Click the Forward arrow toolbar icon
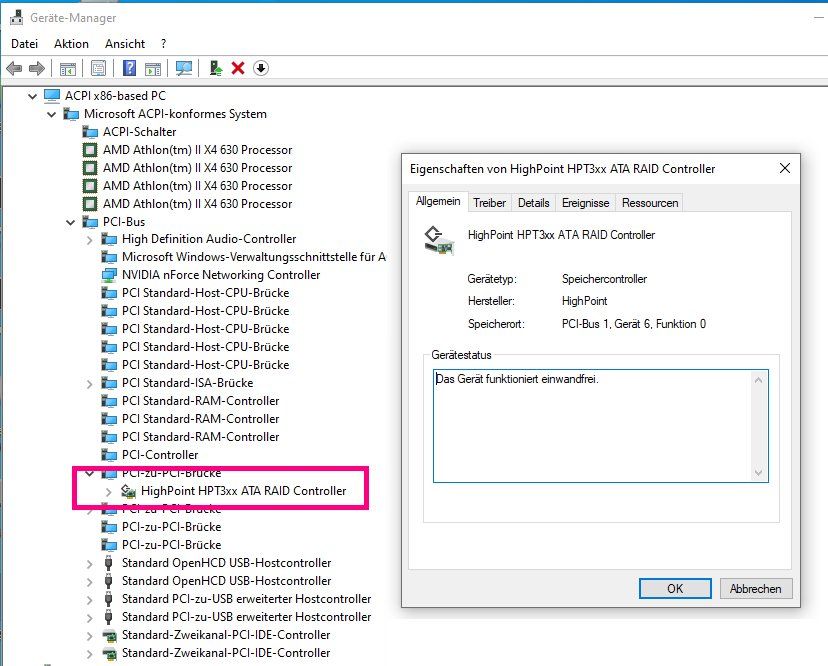Screen dimensions: 828x666 (36, 68)
